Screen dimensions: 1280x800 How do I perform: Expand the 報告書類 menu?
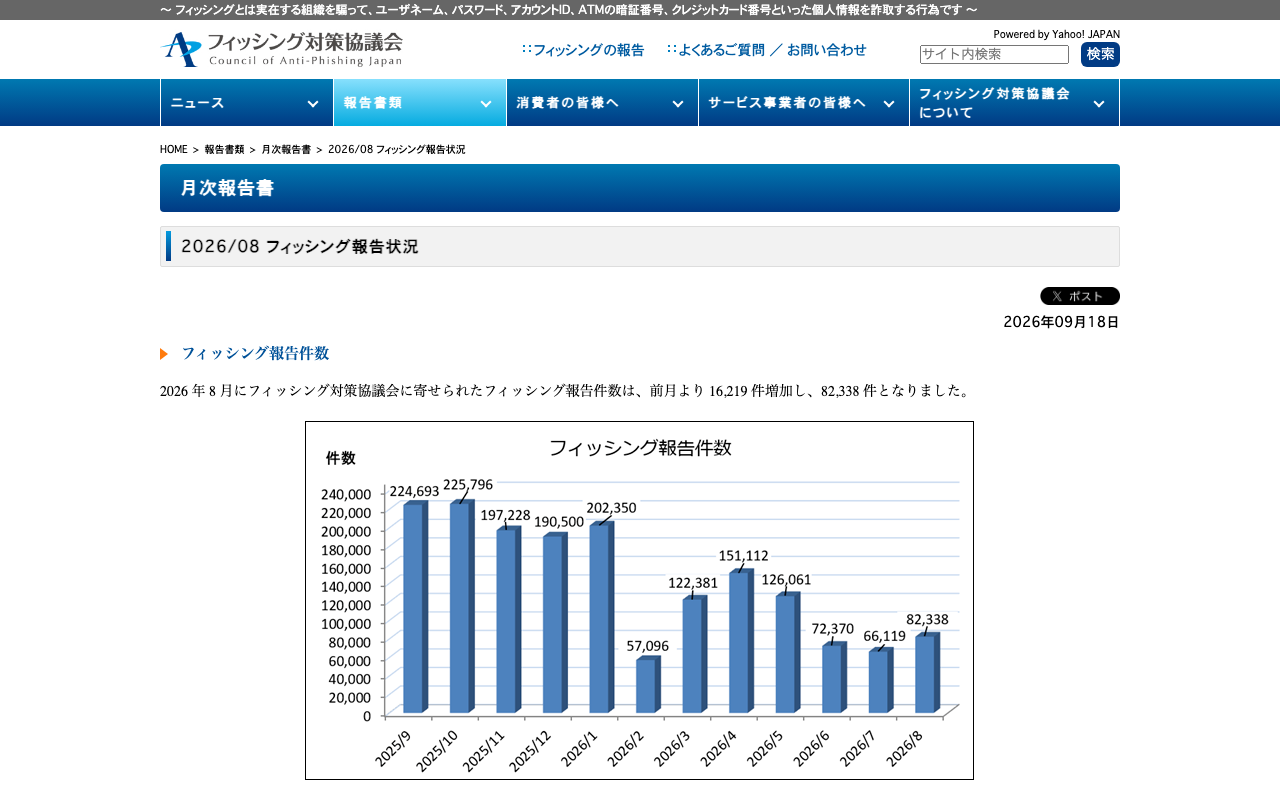tap(420, 103)
